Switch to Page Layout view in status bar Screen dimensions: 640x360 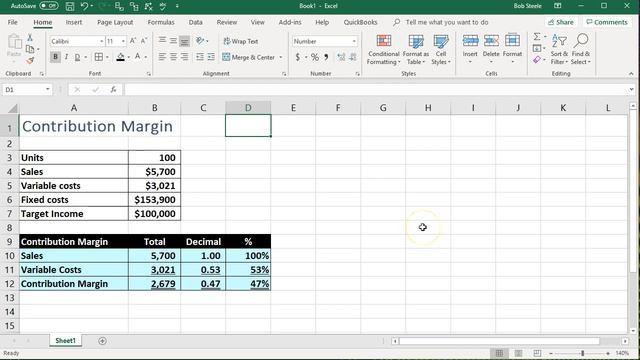click(518, 353)
